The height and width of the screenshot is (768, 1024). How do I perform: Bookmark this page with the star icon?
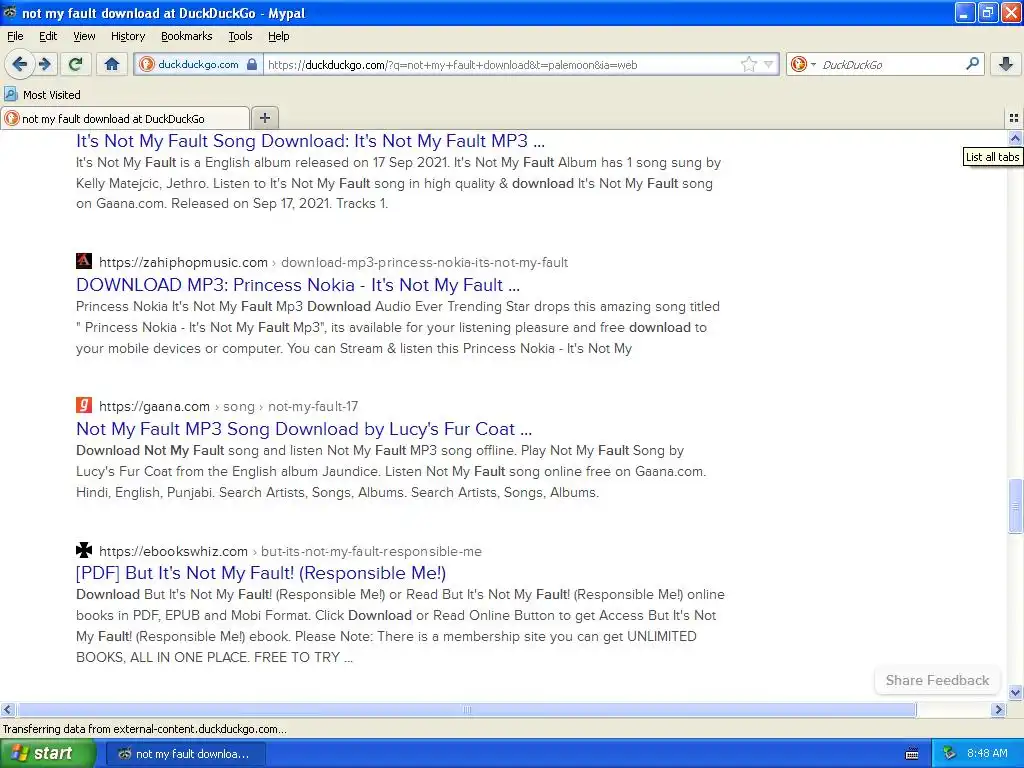[x=748, y=64]
